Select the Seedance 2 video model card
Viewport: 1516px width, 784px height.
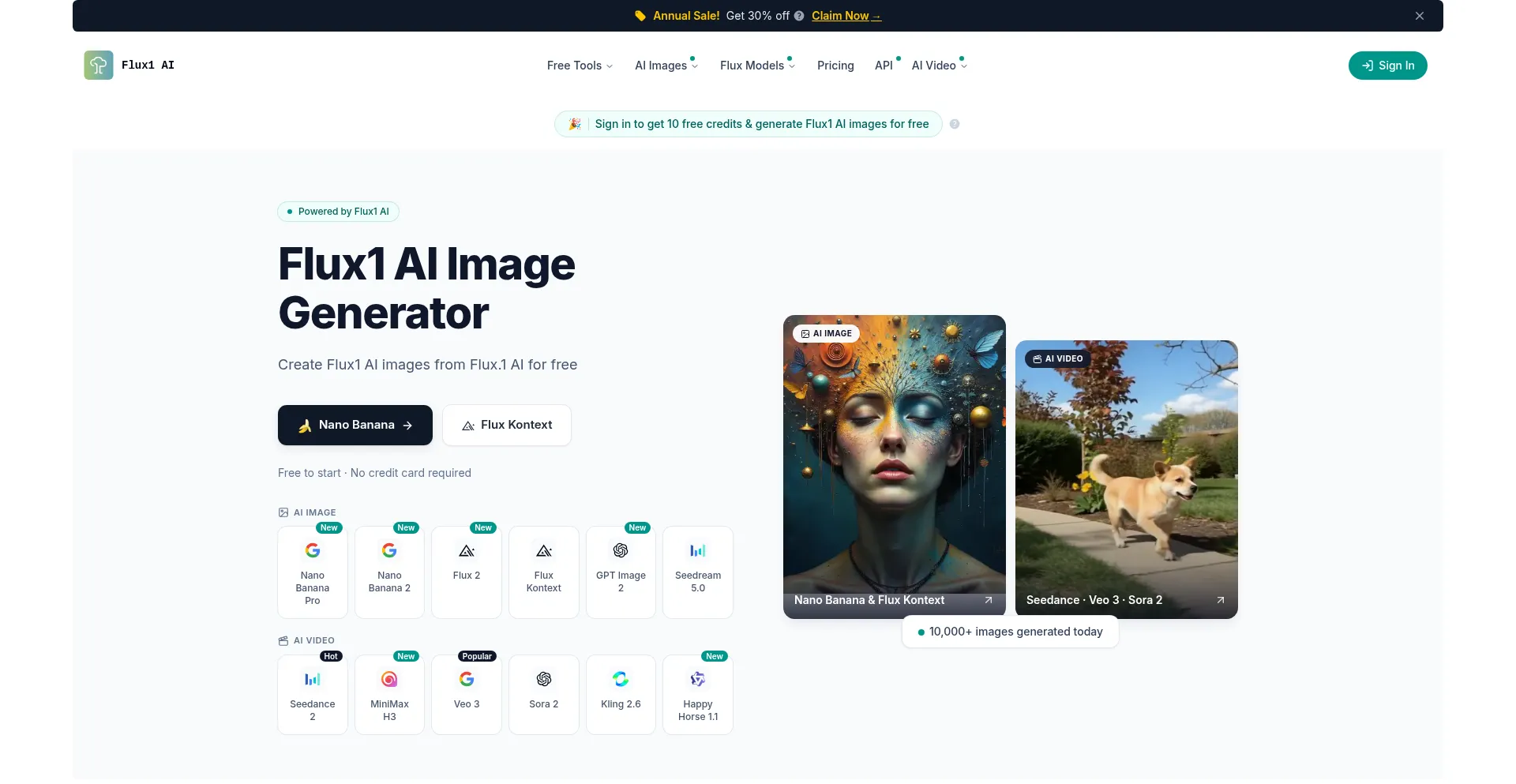click(313, 695)
